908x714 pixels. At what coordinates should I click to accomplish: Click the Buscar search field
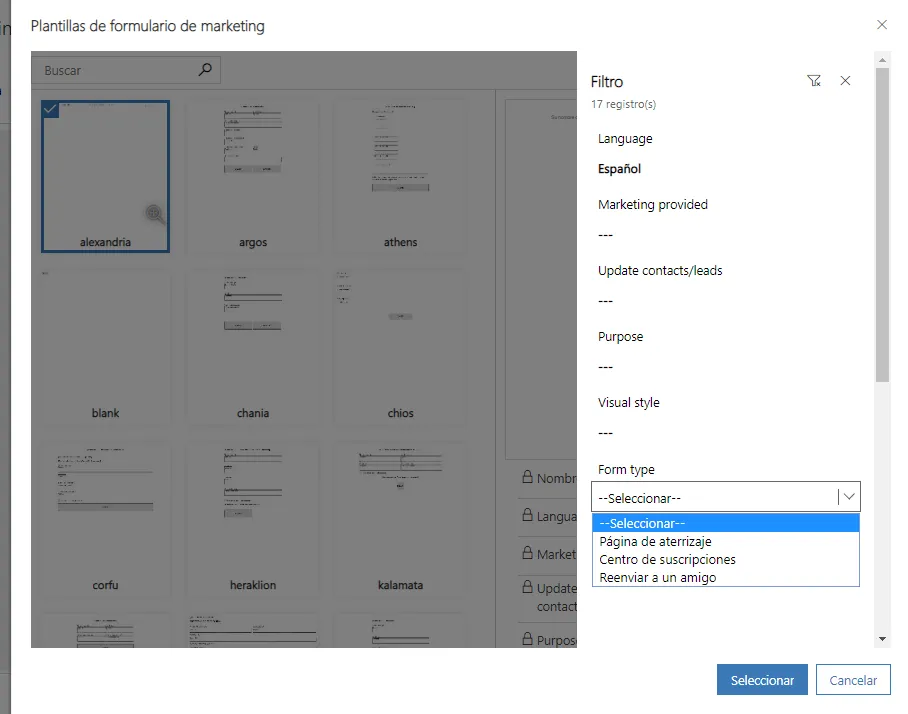click(x=126, y=70)
